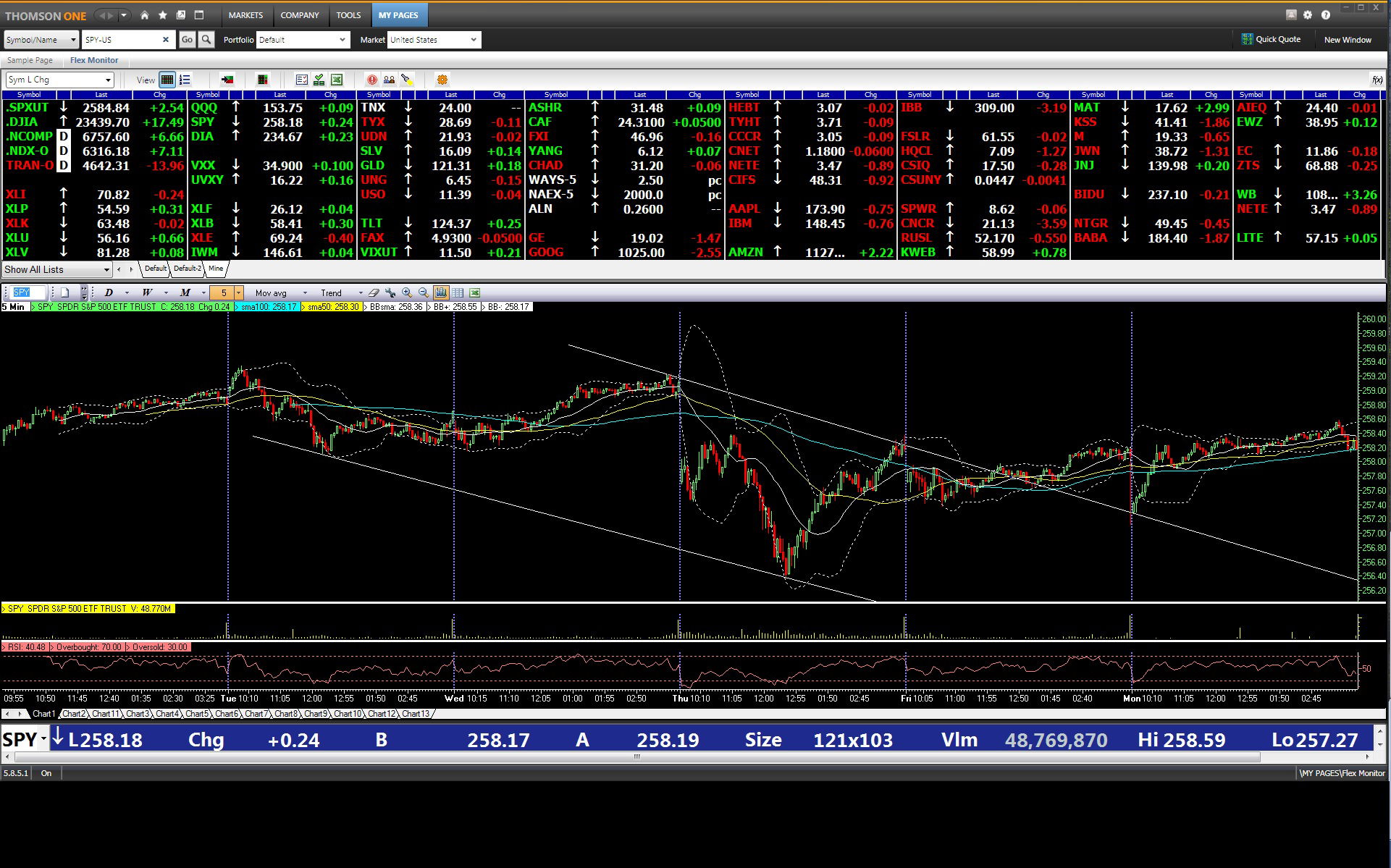Image resolution: width=1391 pixels, height=868 pixels.
Task: Click the flashlight highlight icon
Action: [407, 80]
